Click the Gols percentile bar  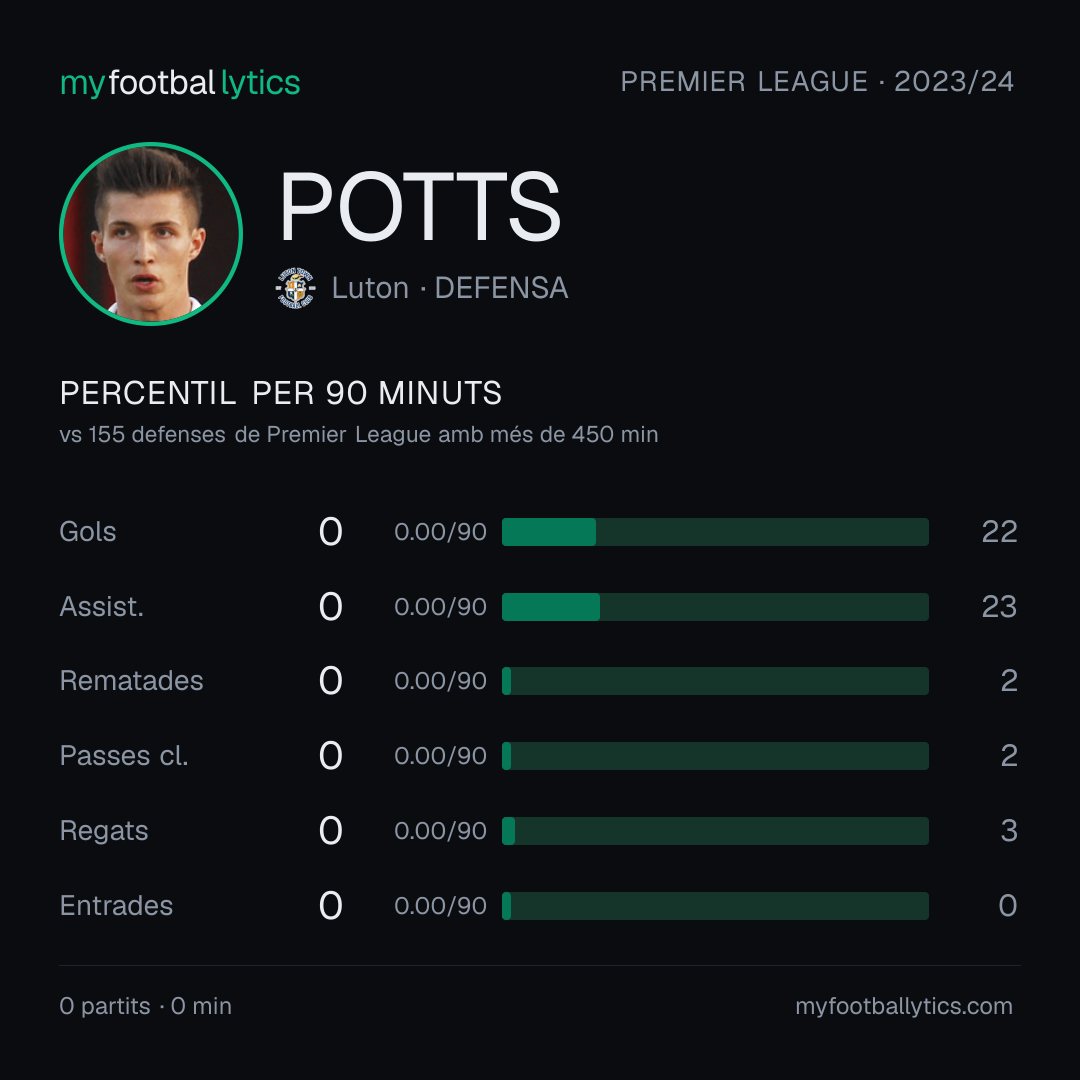point(715,532)
